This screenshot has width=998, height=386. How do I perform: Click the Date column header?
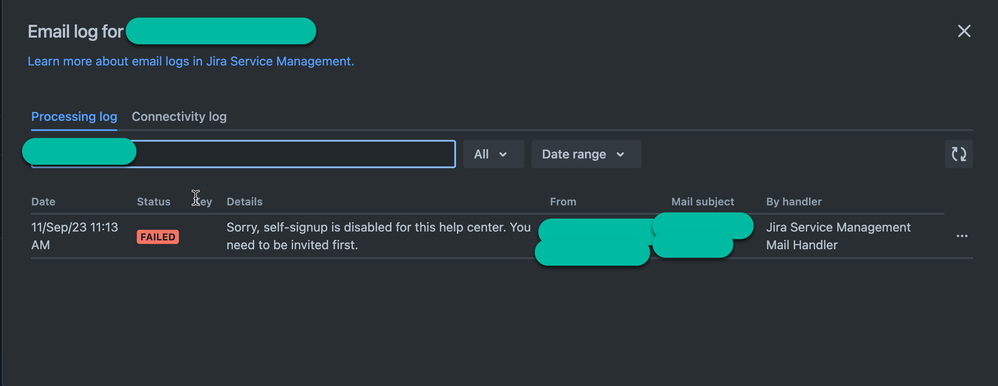pyautogui.click(x=43, y=201)
